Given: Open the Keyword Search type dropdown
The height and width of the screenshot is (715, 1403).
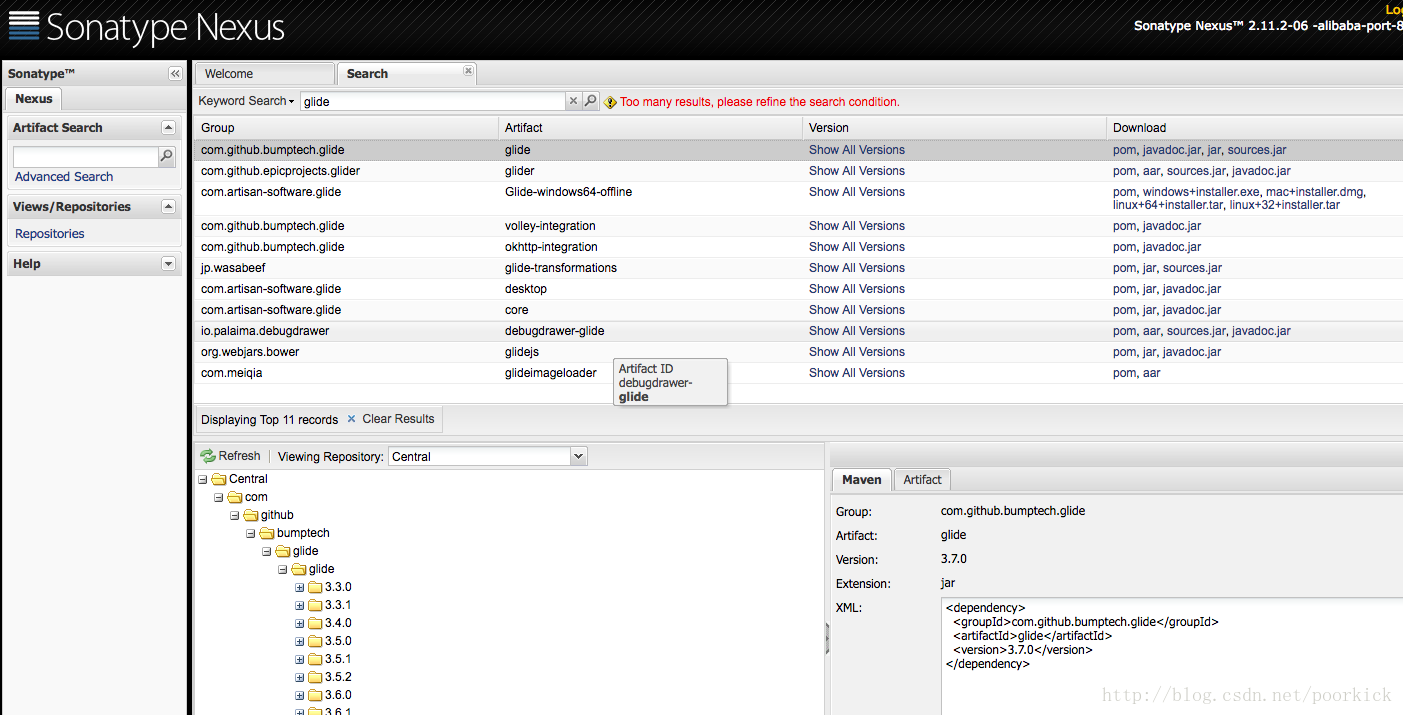Looking at the screenshot, I should point(246,101).
